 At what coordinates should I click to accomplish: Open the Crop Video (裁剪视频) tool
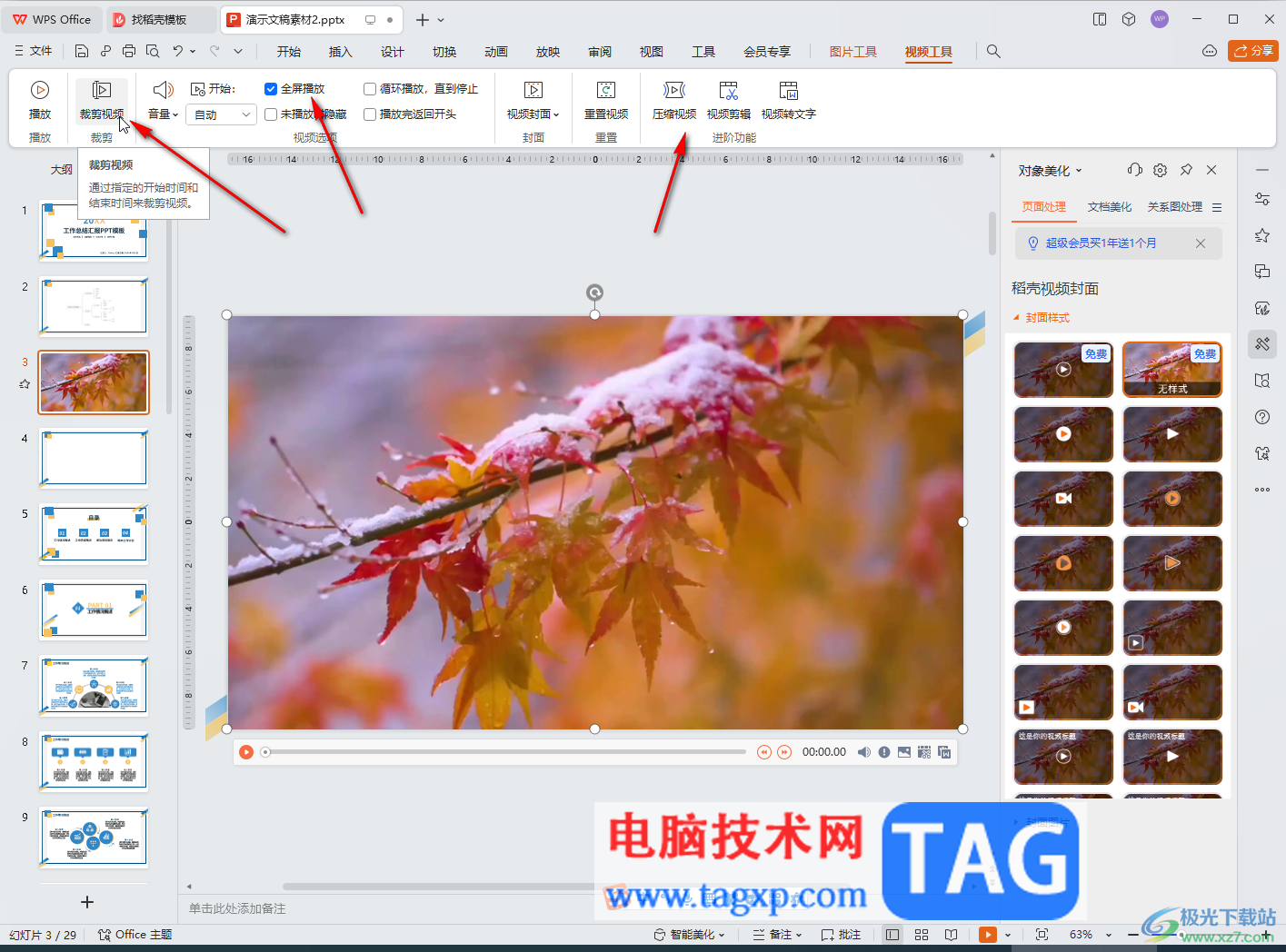(102, 100)
